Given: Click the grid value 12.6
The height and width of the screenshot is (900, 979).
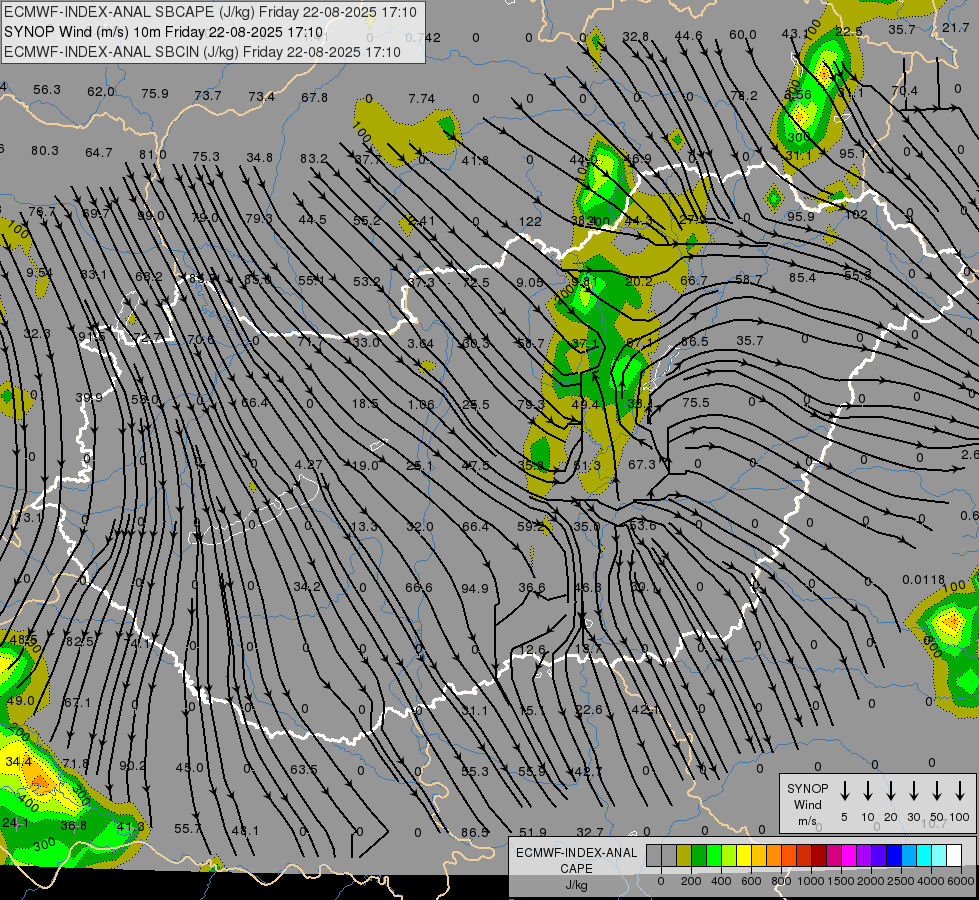Looking at the screenshot, I should [x=533, y=650].
